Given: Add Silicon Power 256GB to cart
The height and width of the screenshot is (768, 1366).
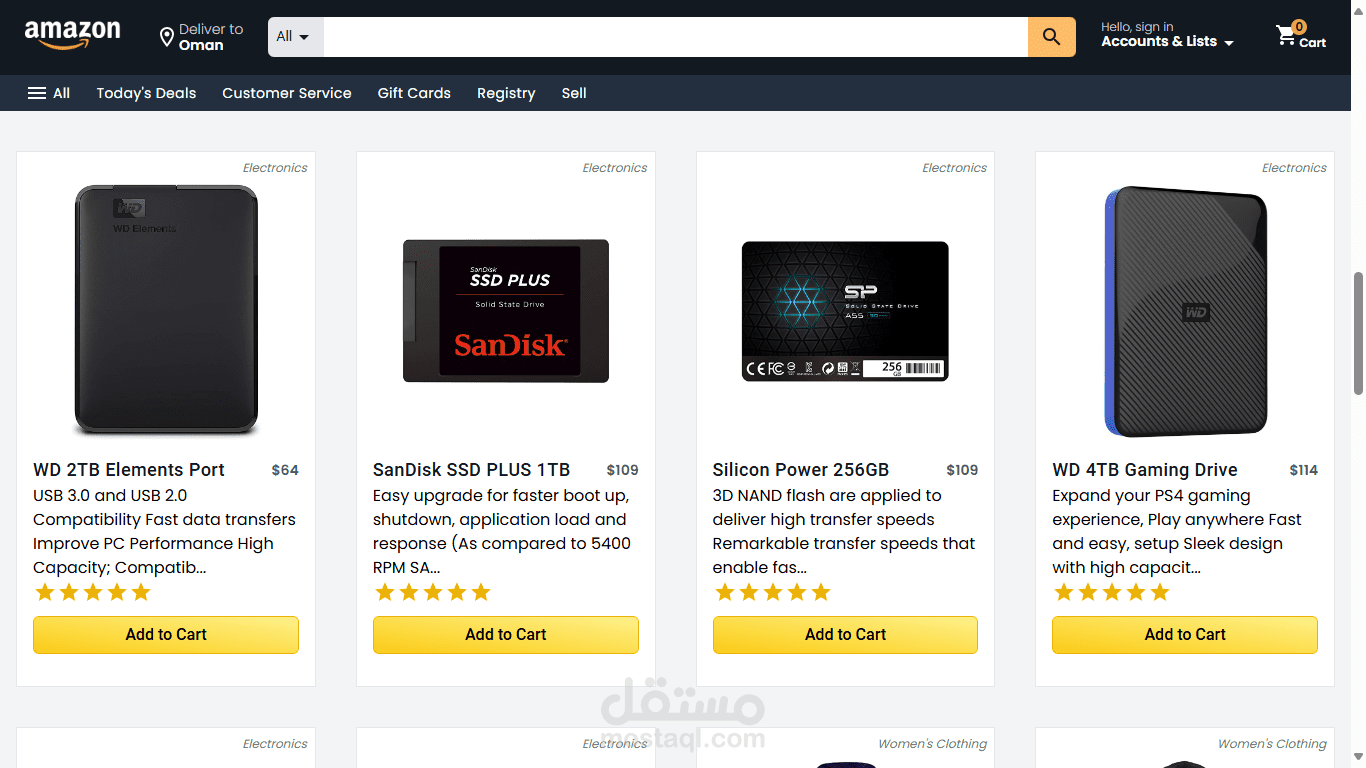Looking at the screenshot, I should 845,635.
